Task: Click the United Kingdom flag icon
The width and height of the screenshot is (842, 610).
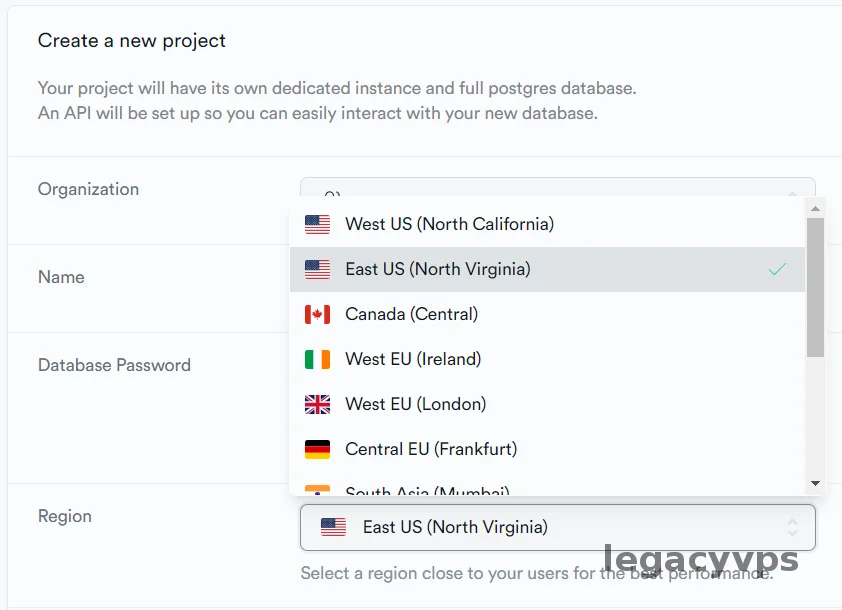Action: pyautogui.click(x=317, y=404)
